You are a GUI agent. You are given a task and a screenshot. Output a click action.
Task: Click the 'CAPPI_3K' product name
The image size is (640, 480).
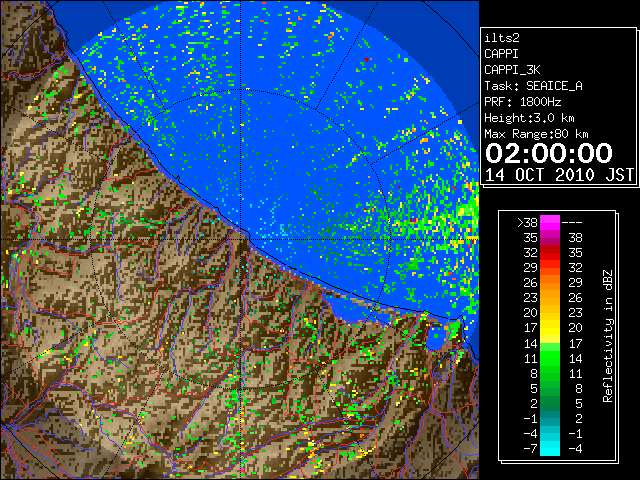tap(512, 70)
